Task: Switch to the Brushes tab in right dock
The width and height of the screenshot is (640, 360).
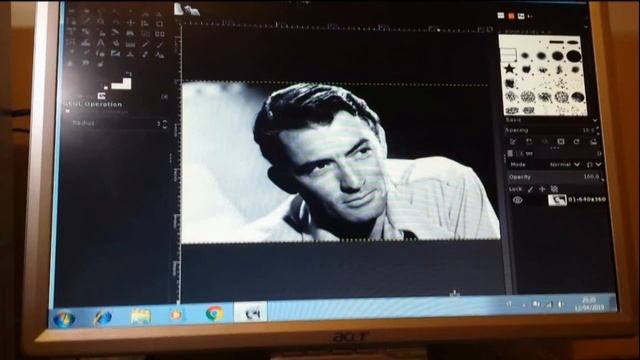Action: 501,16
